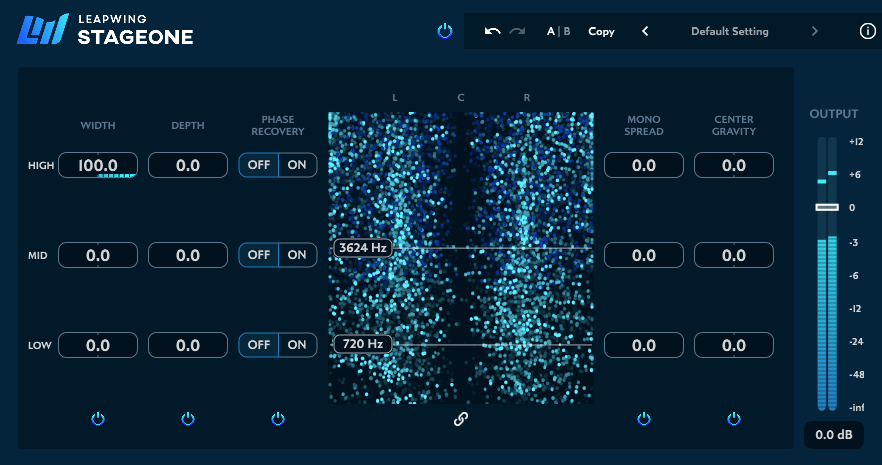Click the redo arrow icon

(x=517, y=31)
